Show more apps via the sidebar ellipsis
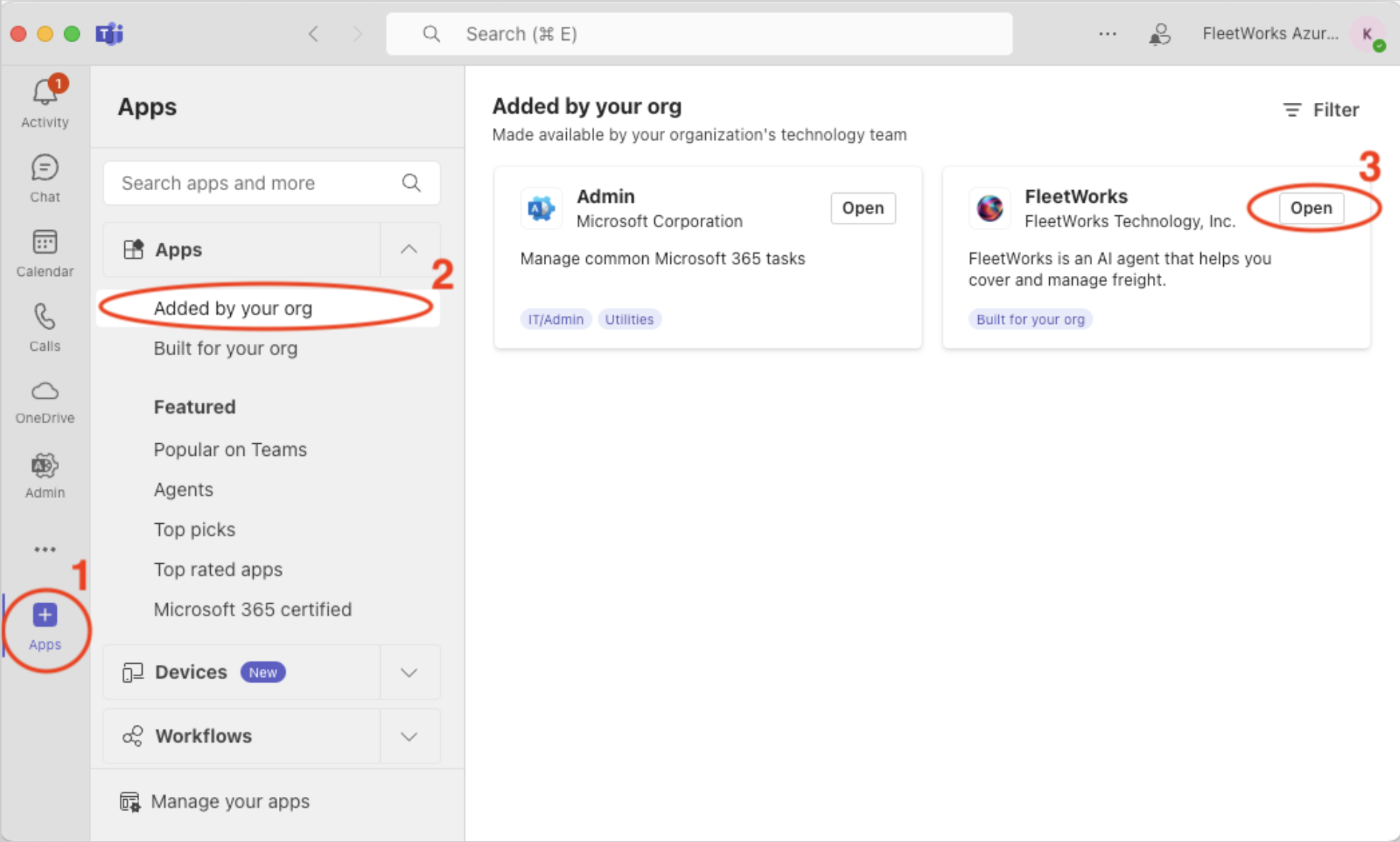This screenshot has height=842, width=1400. coord(44,549)
